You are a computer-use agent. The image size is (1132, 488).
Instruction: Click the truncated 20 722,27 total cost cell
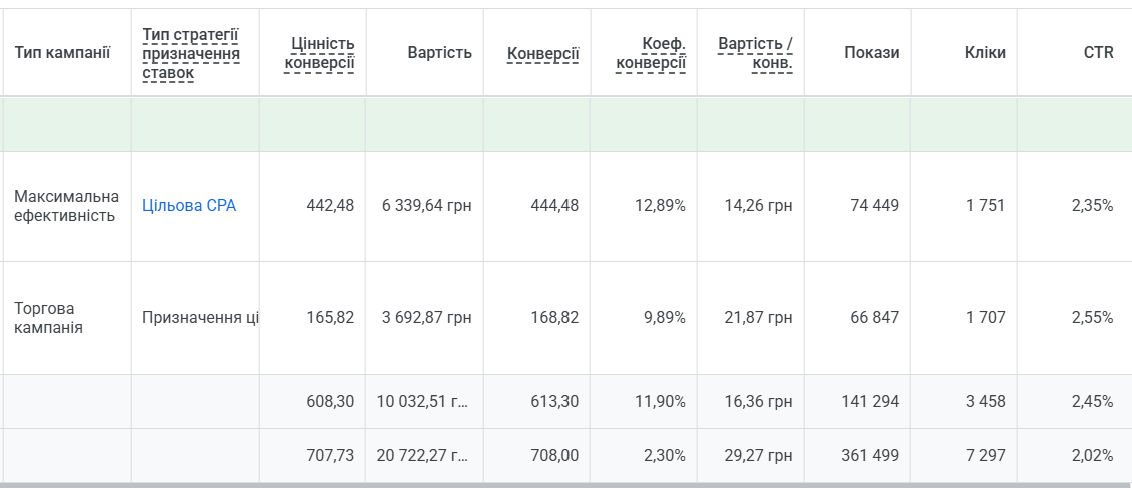(x=423, y=456)
